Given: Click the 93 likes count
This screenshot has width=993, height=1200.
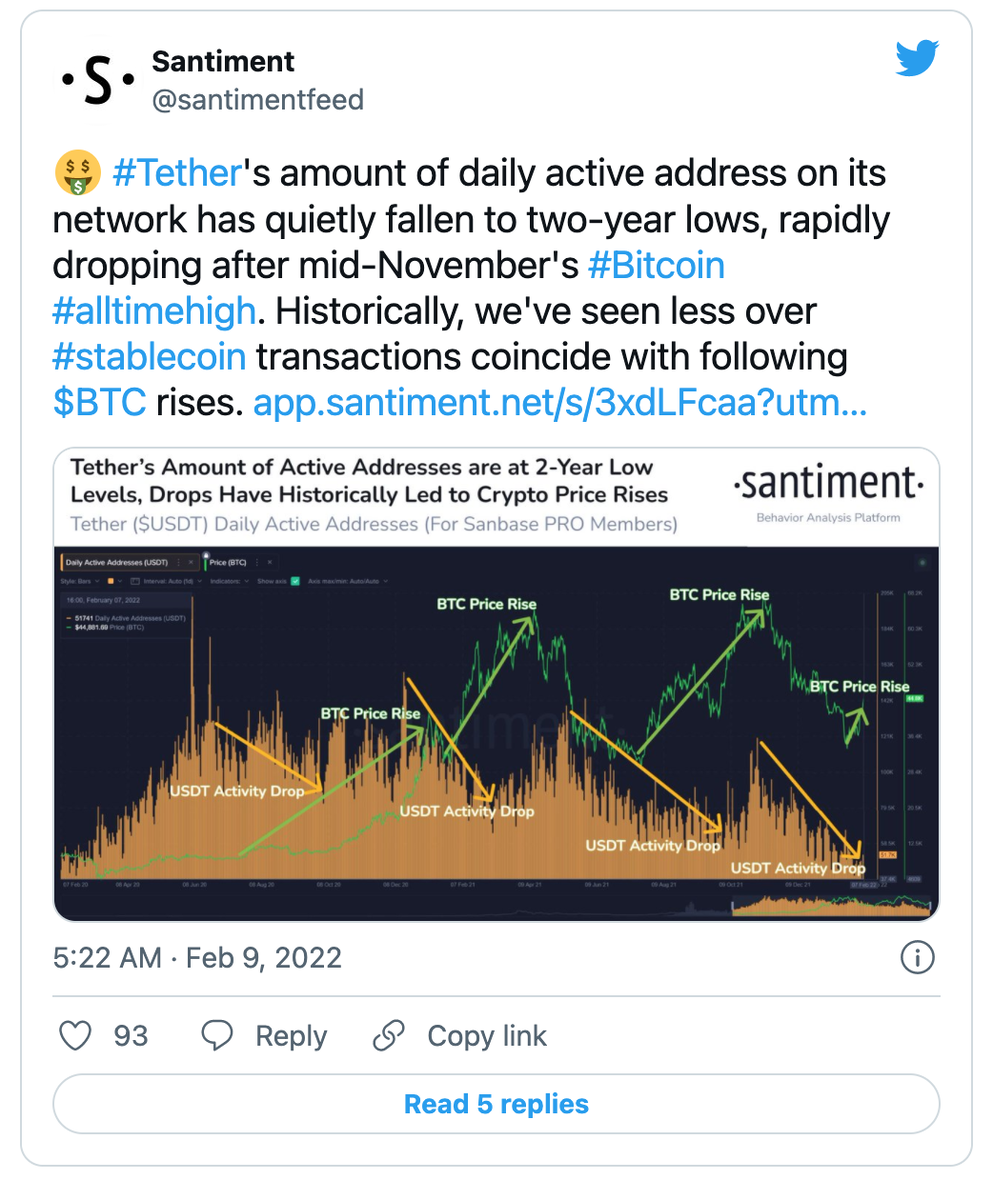Looking at the screenshot, I should [130, 1036].
